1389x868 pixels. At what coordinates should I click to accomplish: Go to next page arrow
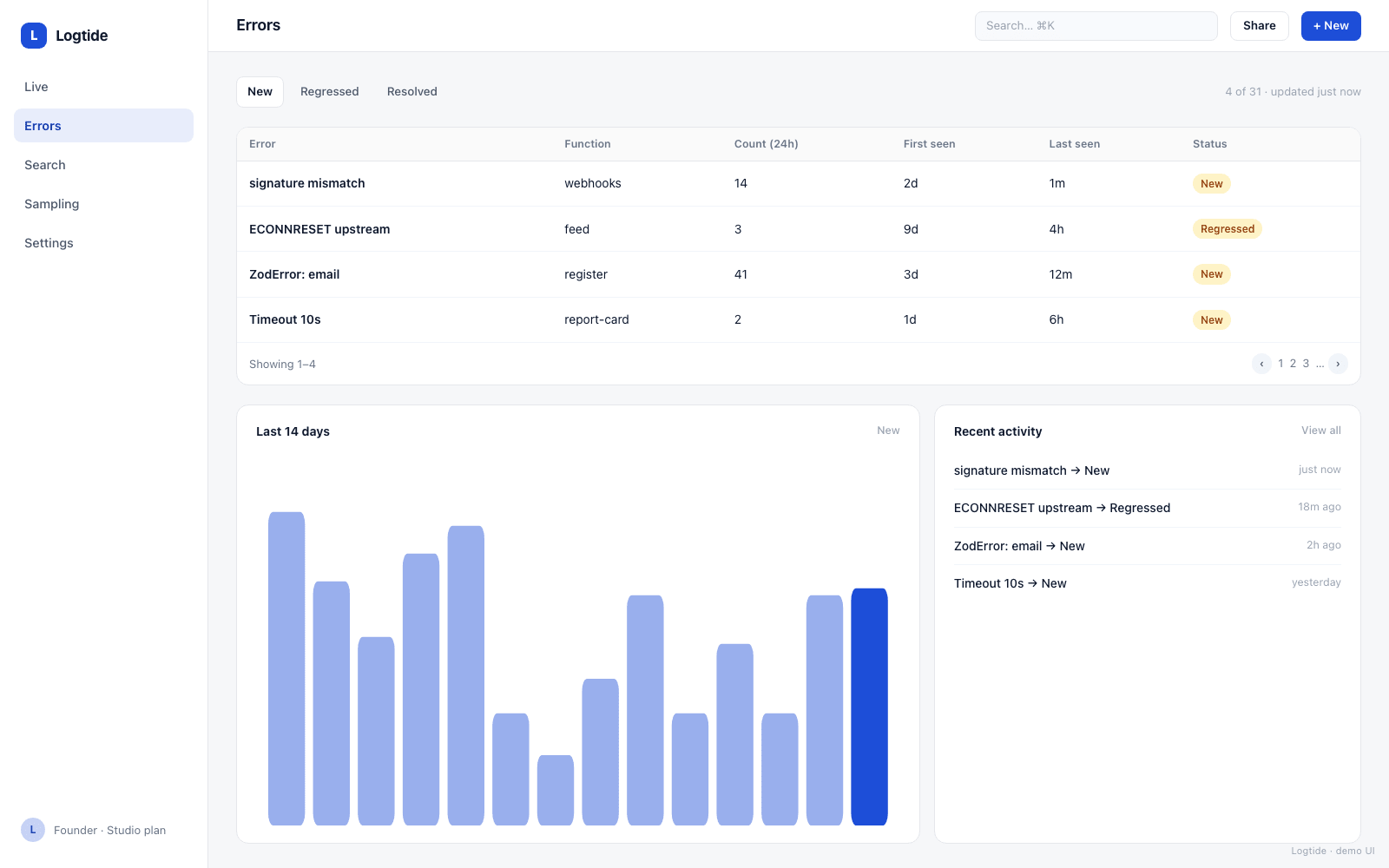[x=1338, y=364]
